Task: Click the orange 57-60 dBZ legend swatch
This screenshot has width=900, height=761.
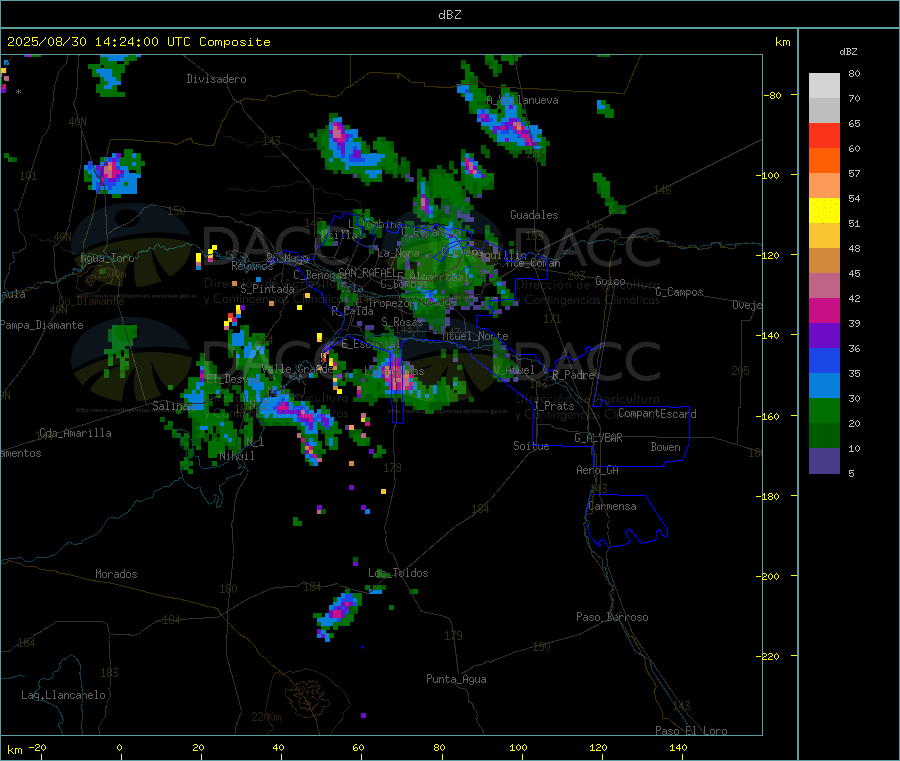Action: click(824, 161)
